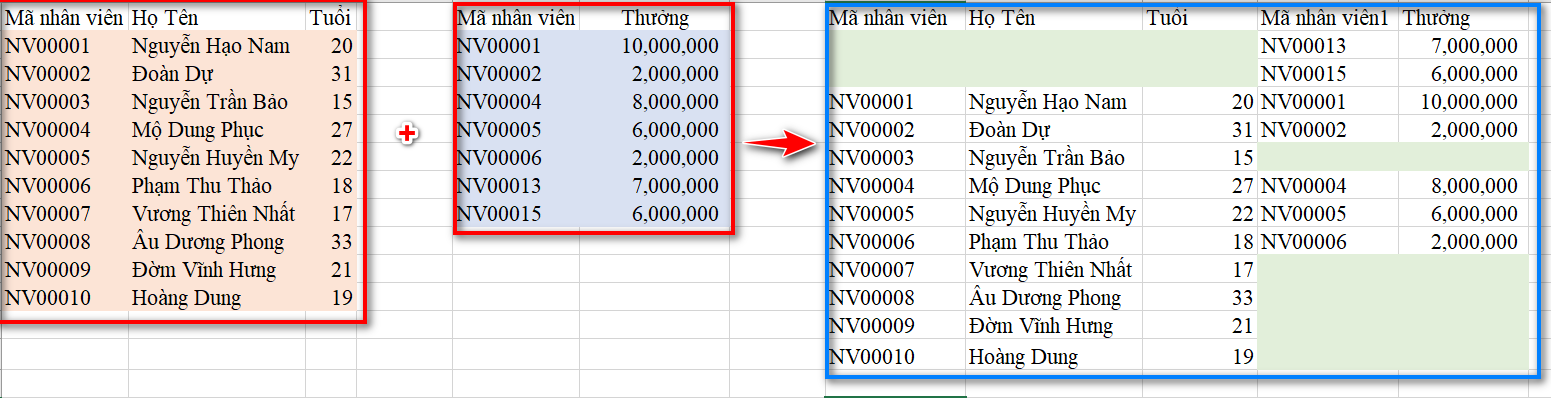Click age 27 beside Mộ Dung Phục, merged table
This screenshot has height=398, width=1551.
pos(1243,186)
